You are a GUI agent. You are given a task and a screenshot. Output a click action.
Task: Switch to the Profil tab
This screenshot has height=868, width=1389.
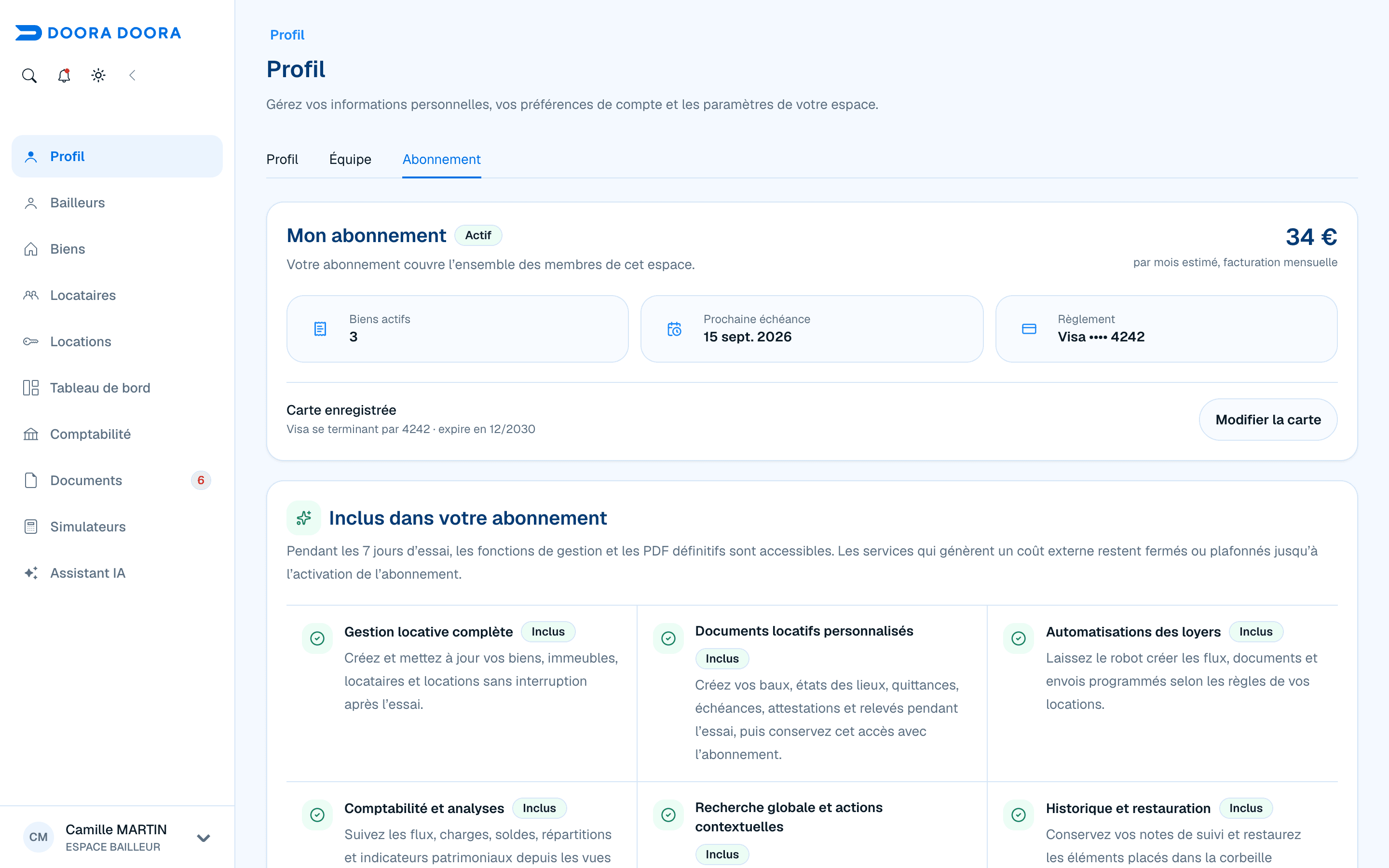(x=283, y=159)
